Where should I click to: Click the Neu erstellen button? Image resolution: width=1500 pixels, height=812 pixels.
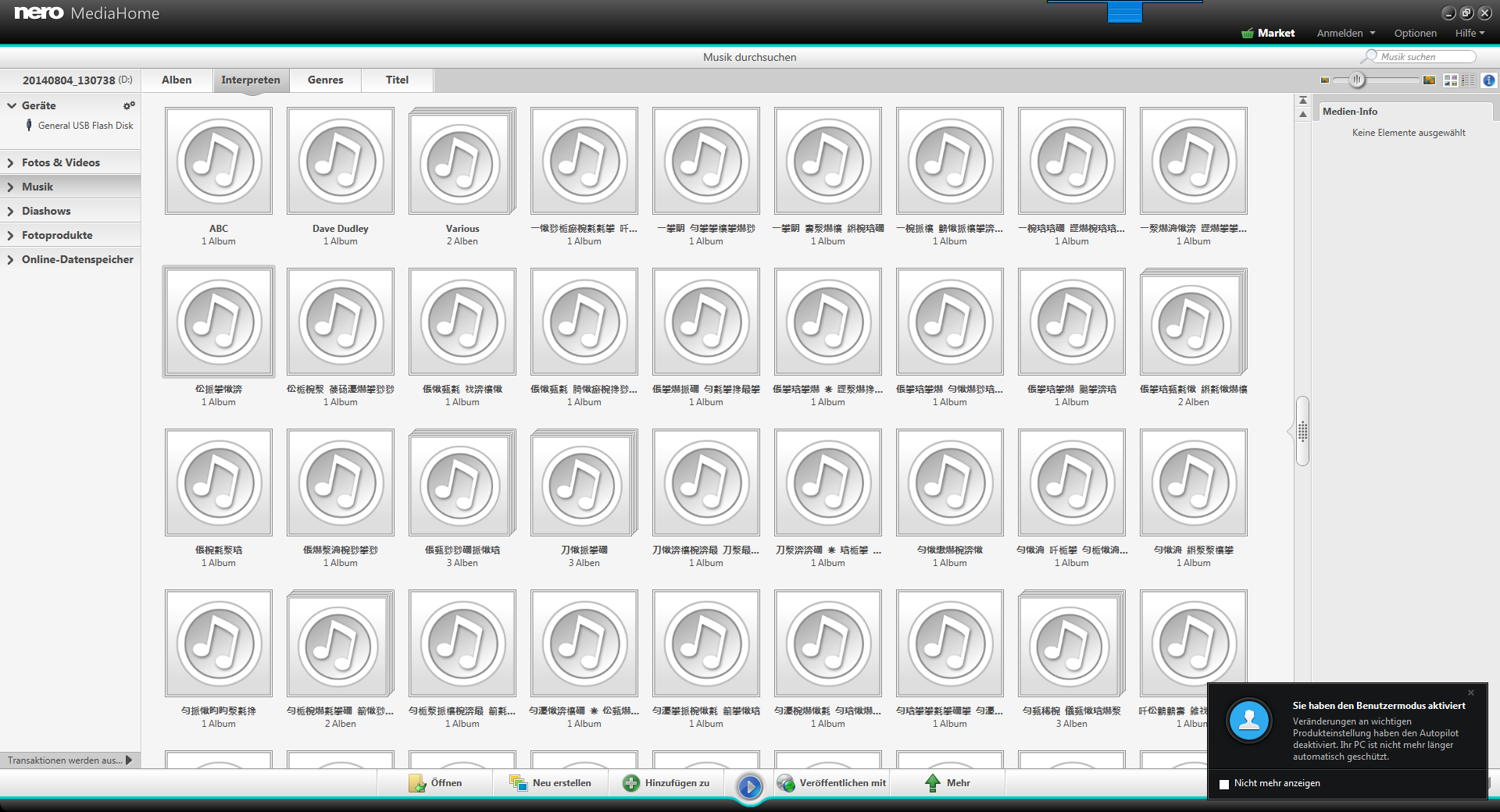pyautogui.click(x=551, y=783)
